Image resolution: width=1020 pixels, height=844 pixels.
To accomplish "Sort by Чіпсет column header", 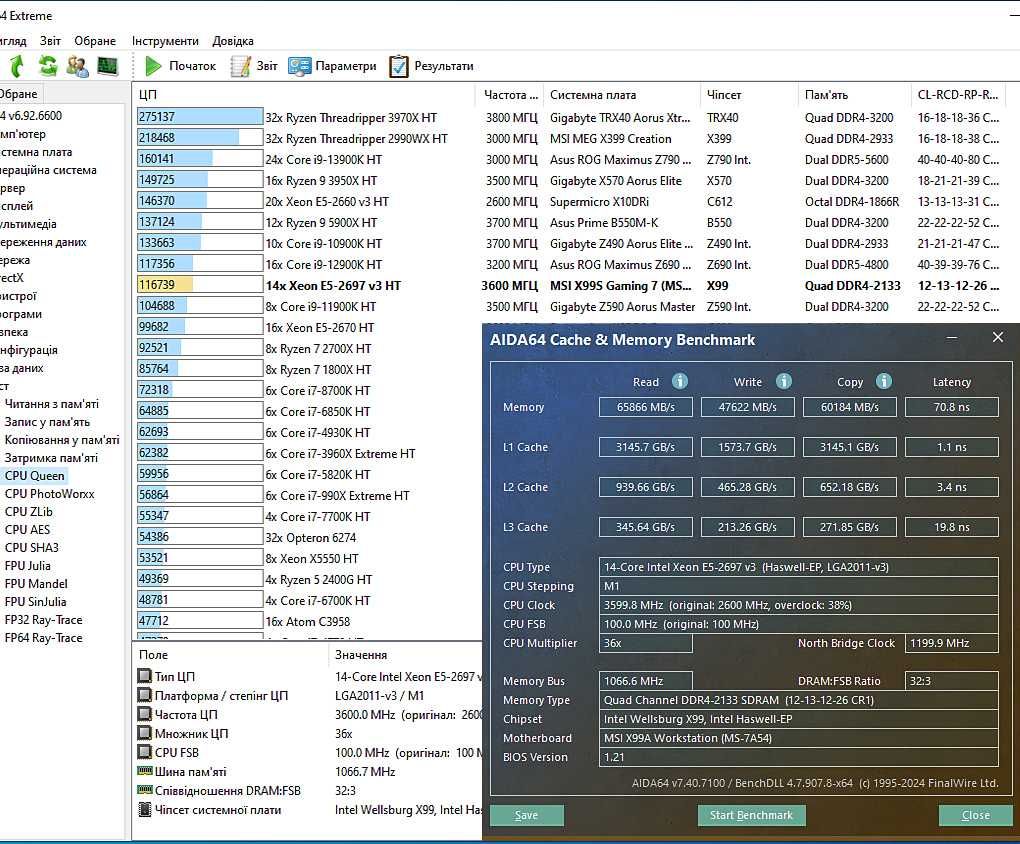I will (x=749, y=94).
